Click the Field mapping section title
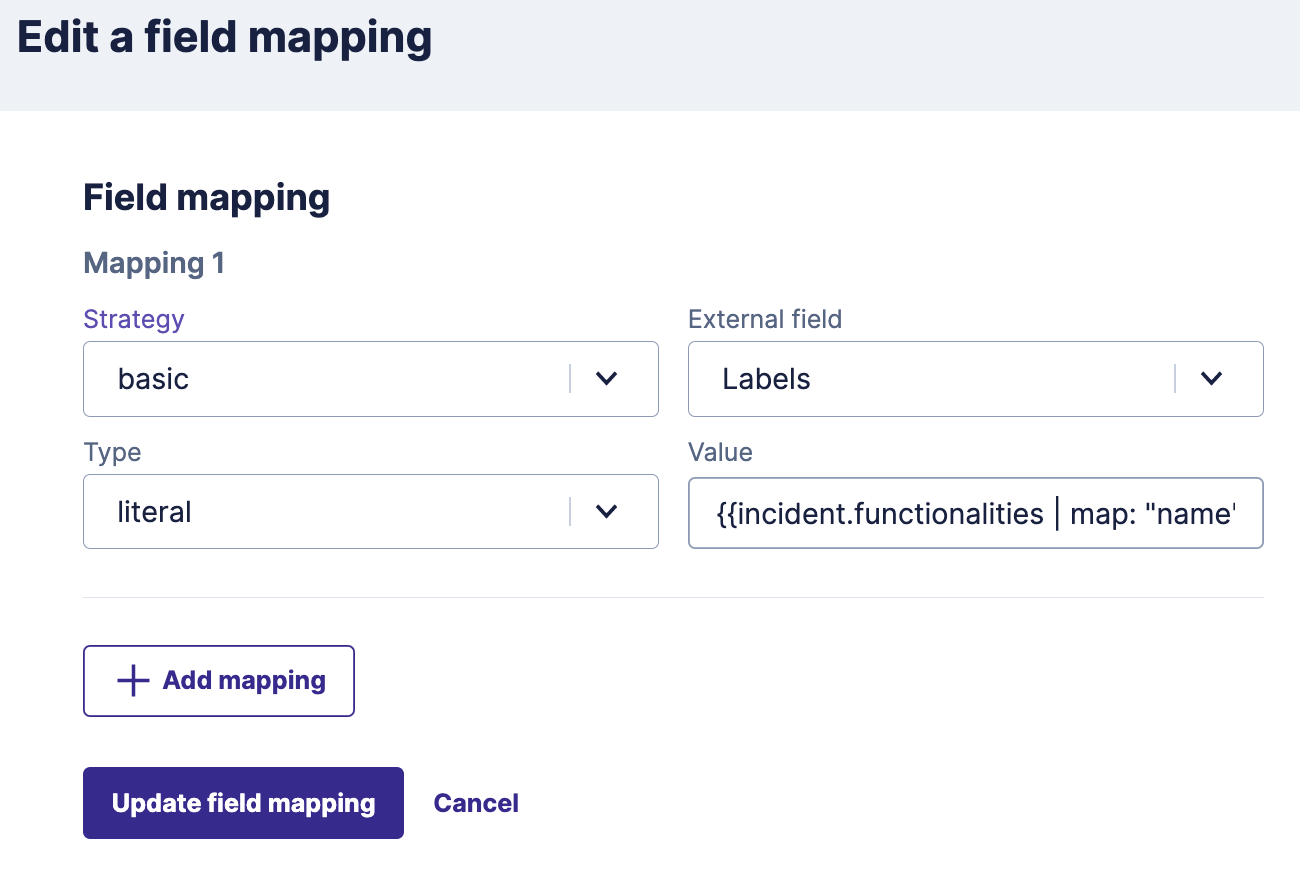The height and width of the screenshot is (870, 1300). 206,197
